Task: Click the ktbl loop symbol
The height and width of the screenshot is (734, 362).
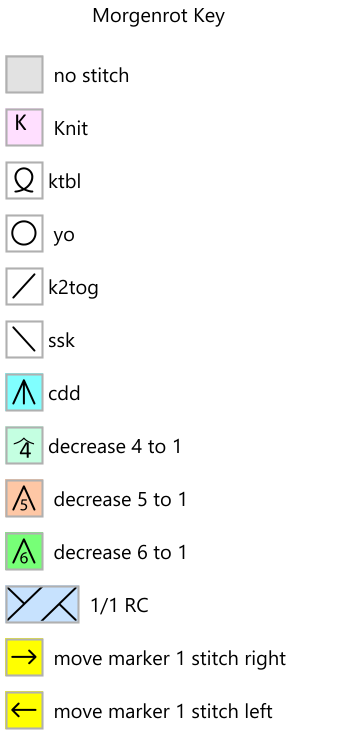Action: click(24, 180)
